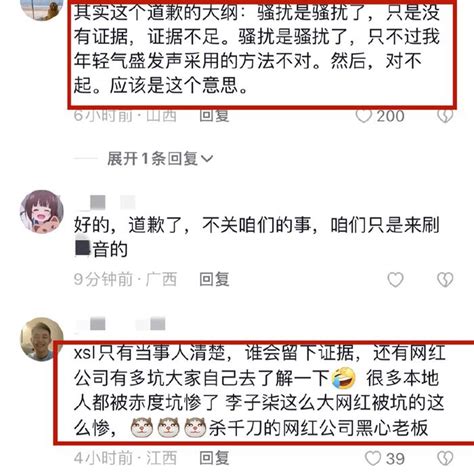Select the comment text starting 好的，道歉了
474x474 pixels.
(x=257, y=237)
